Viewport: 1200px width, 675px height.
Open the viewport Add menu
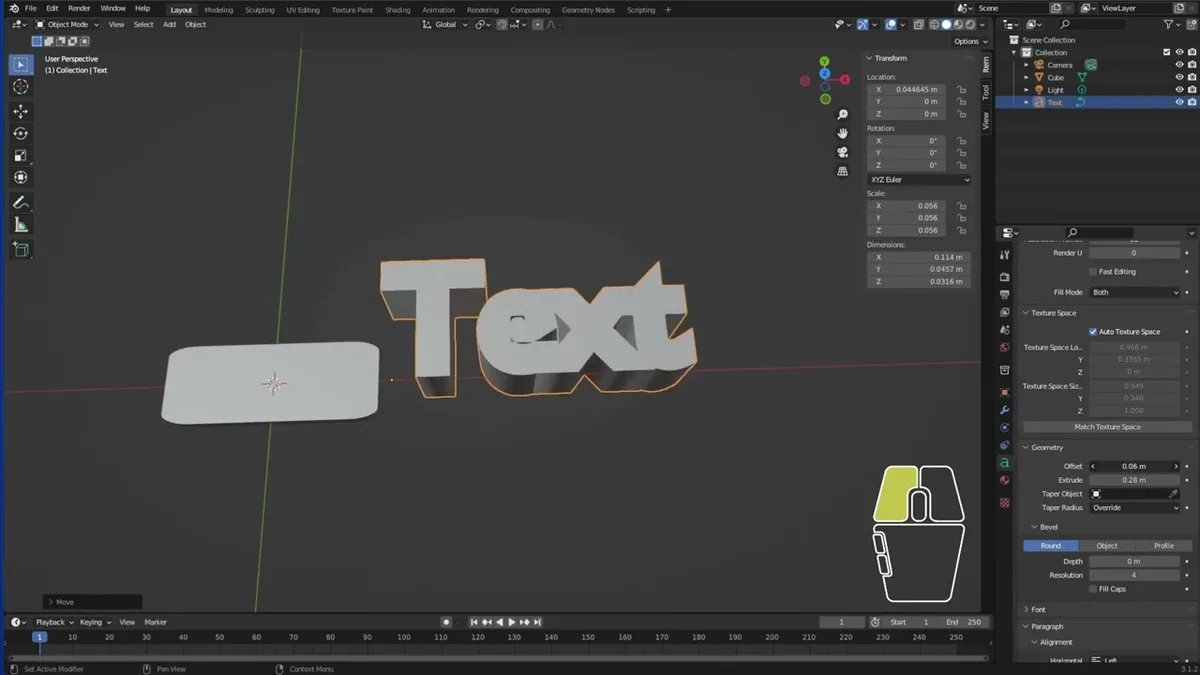pos(170,24)
